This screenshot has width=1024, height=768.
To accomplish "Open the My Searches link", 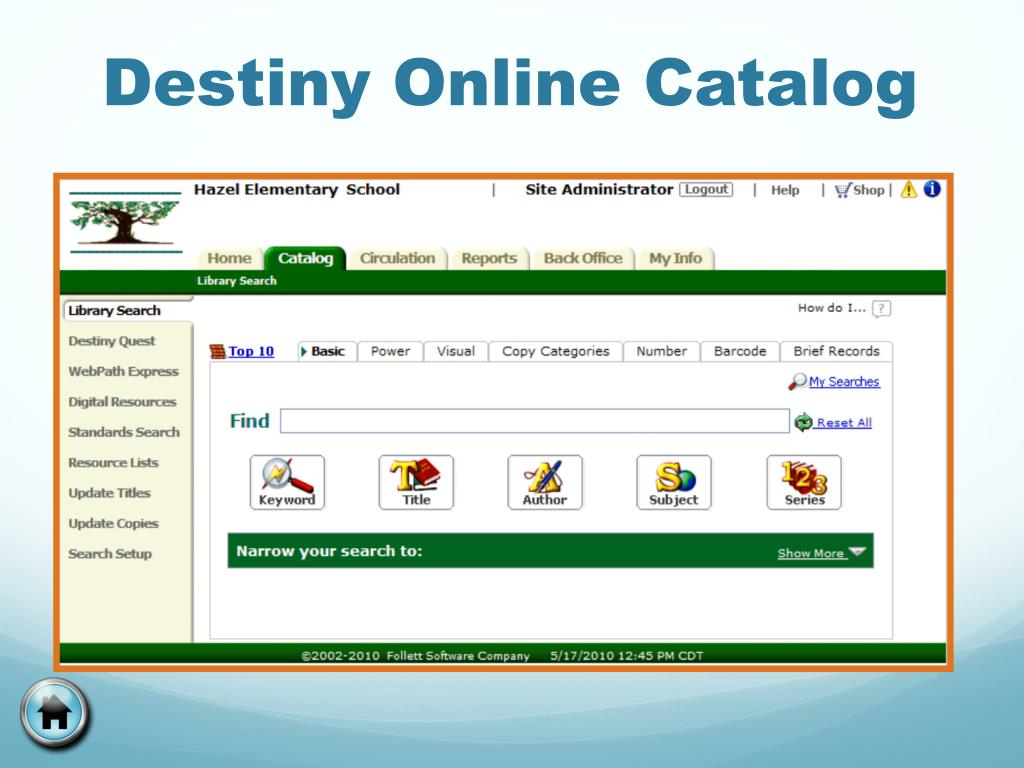I will [844, 381].
